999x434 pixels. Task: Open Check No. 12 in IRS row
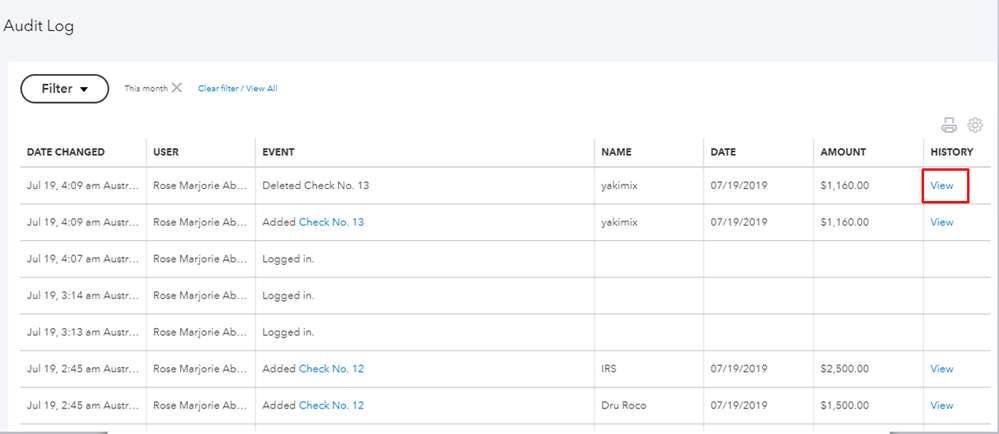(x=331, y=369)
